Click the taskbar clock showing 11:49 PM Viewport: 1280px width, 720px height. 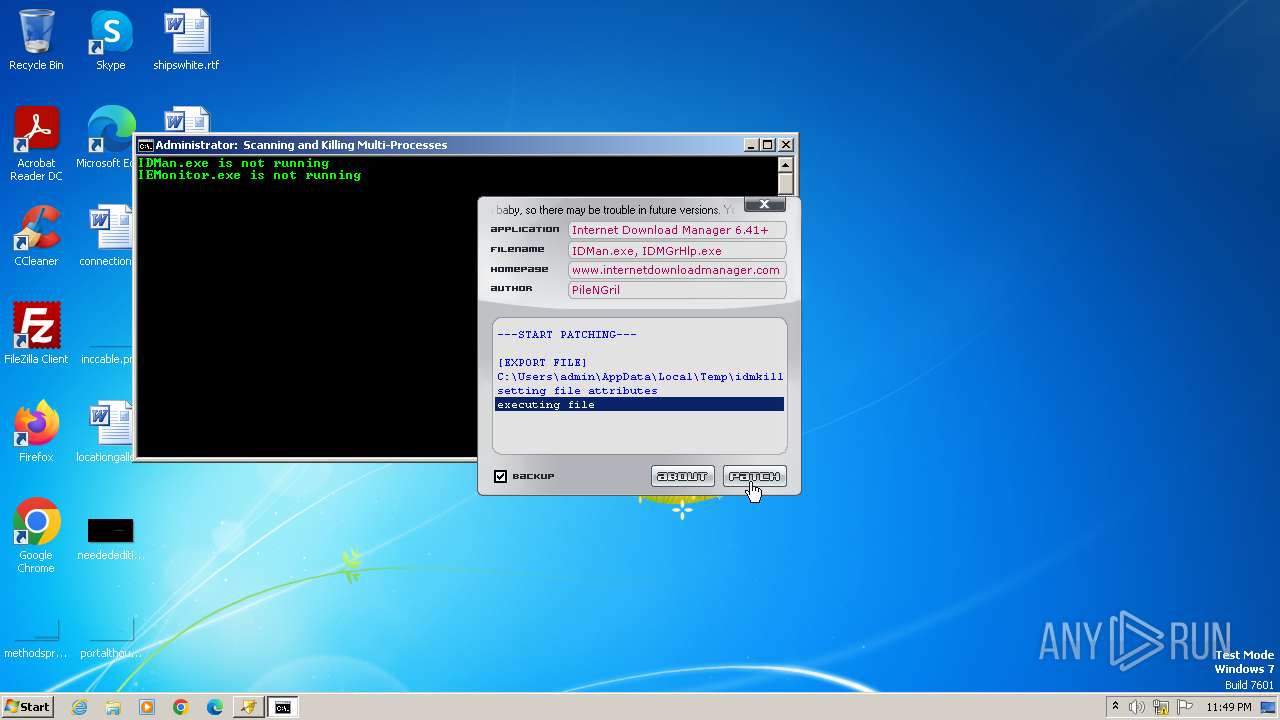coord(1228,707)
